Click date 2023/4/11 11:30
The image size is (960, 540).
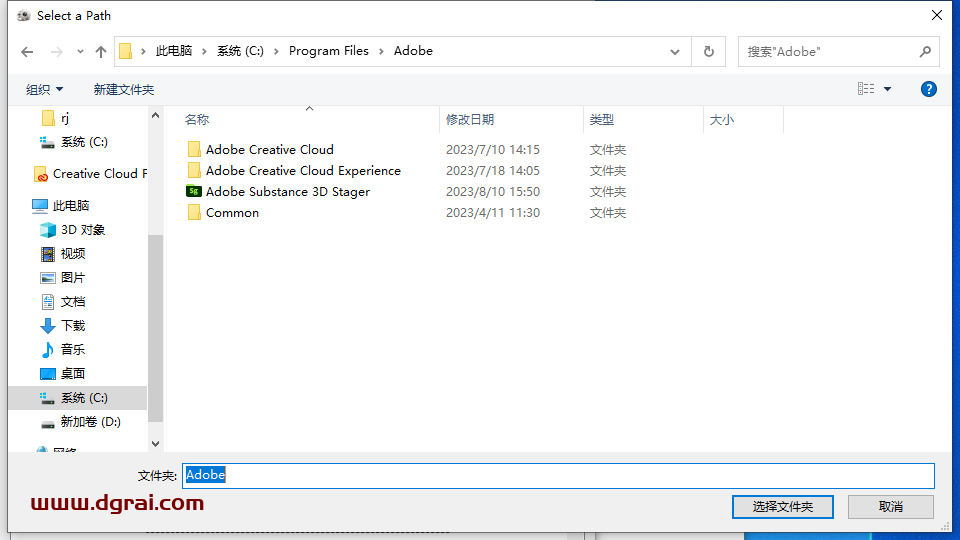[x=493, y=213]
